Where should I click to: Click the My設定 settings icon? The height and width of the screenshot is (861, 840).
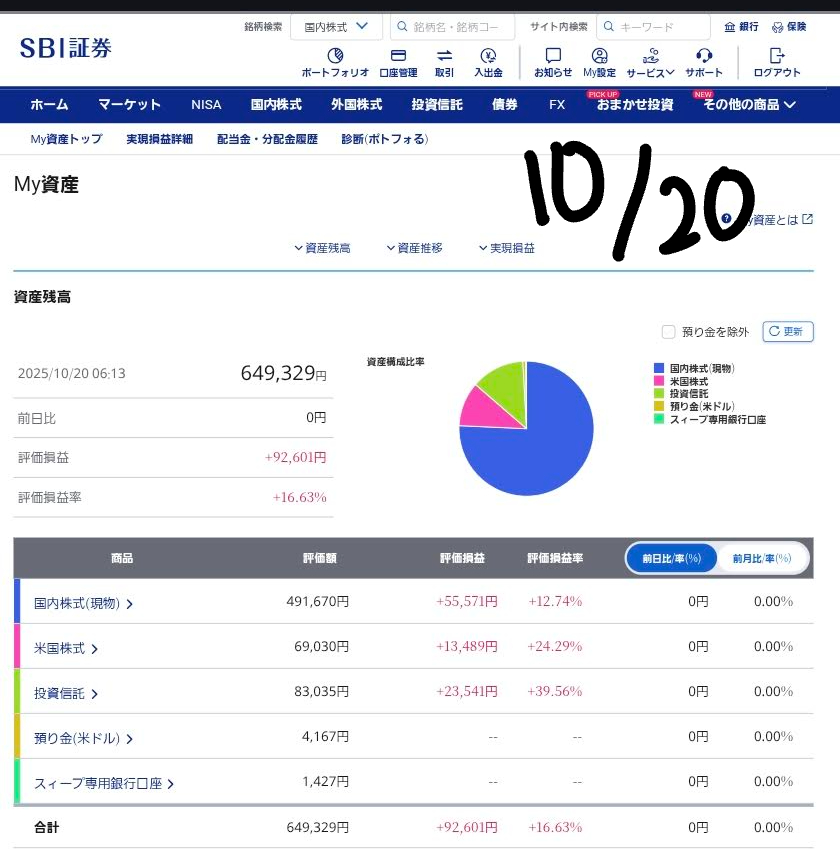(x=600, y=56)
